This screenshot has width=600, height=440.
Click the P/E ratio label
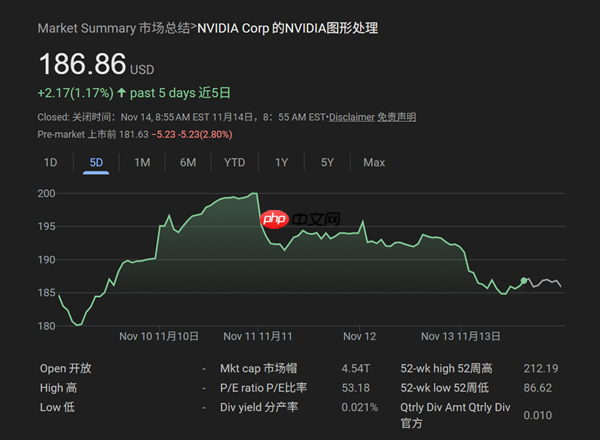pyautogui.click(x=263, y=388)
